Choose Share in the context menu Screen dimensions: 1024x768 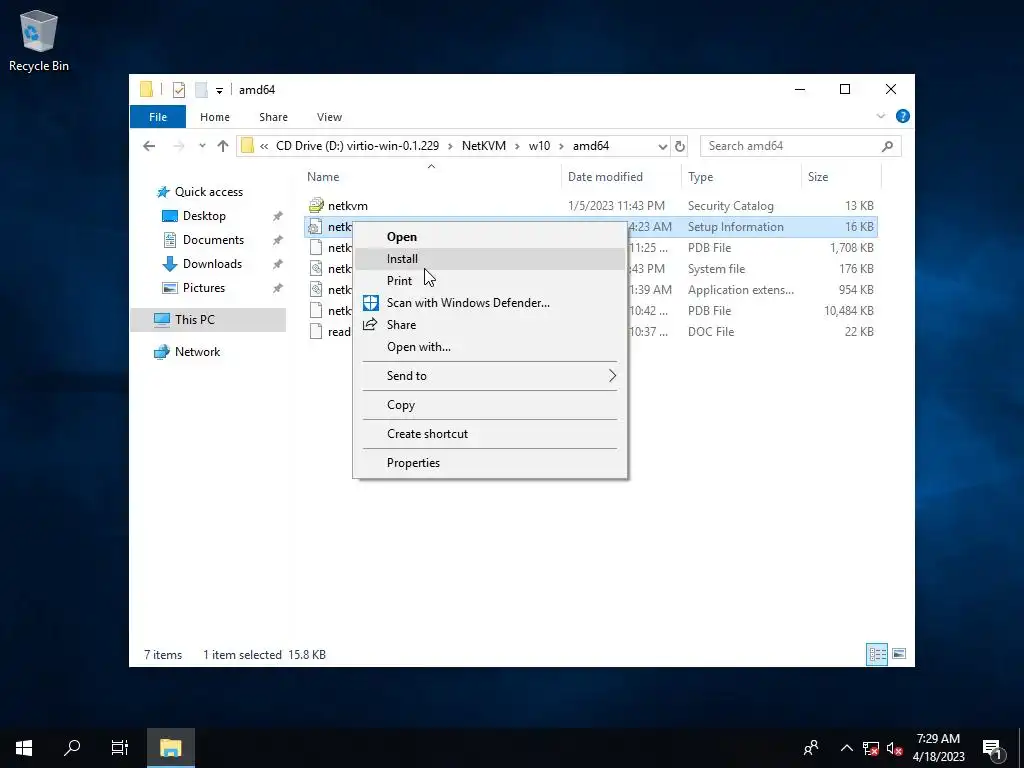pos(490,325)
